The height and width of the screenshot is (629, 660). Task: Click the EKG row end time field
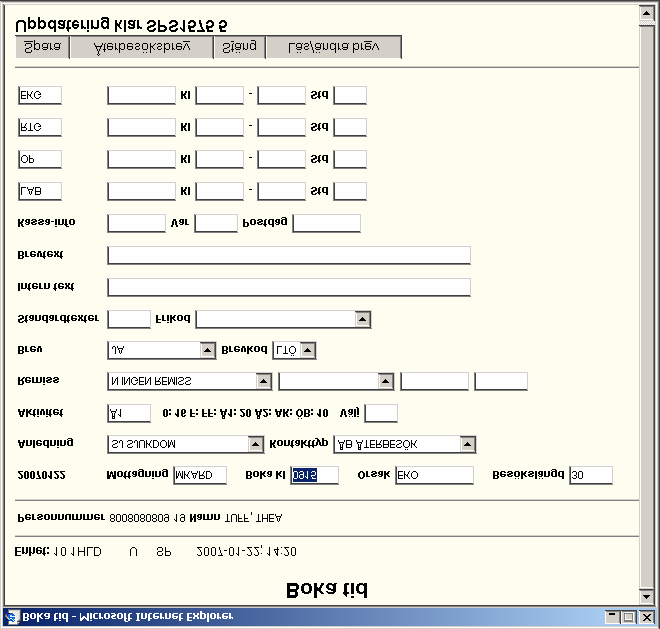[281, 95]
